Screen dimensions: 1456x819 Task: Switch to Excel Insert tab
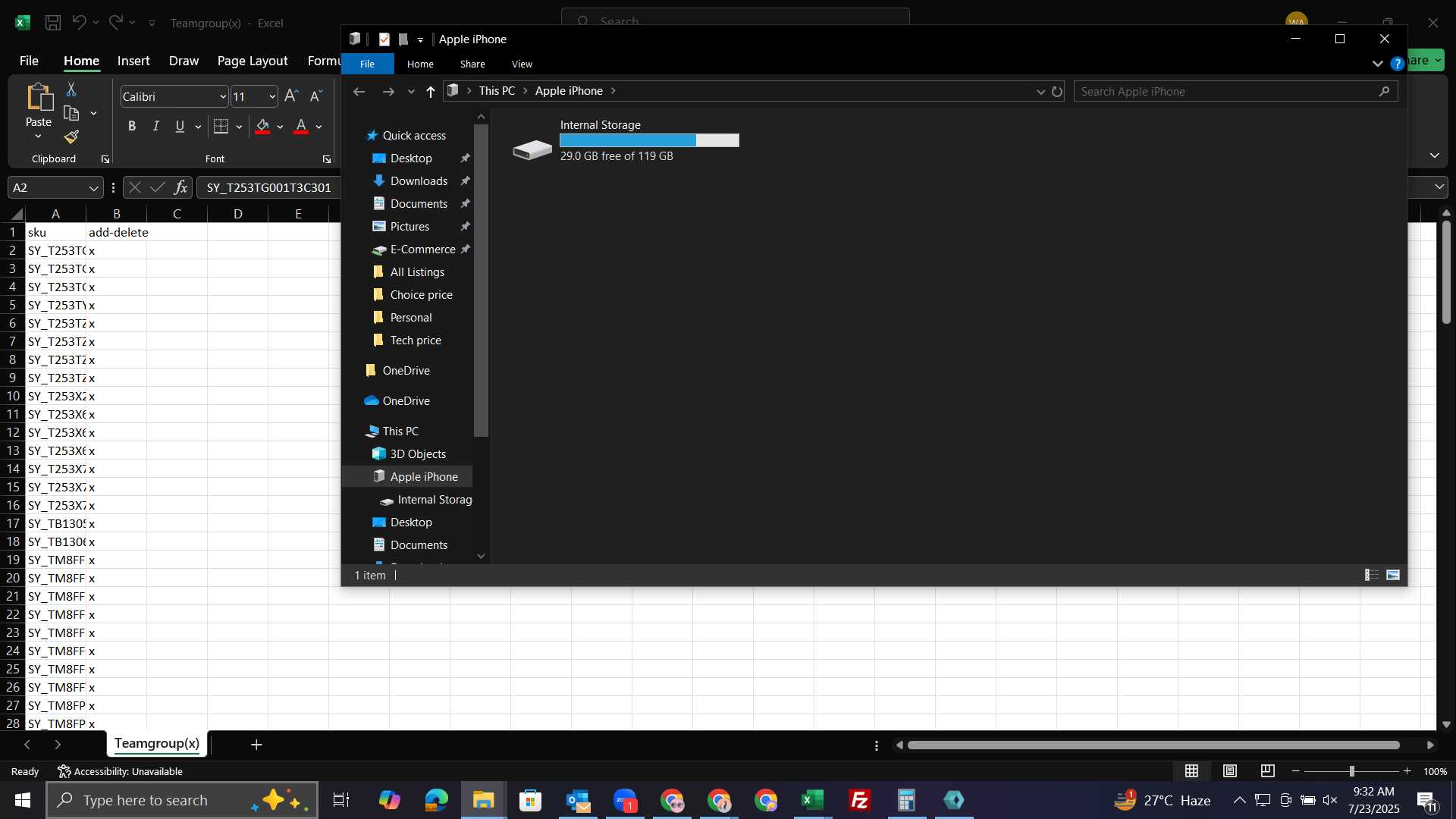coord(133,61)
